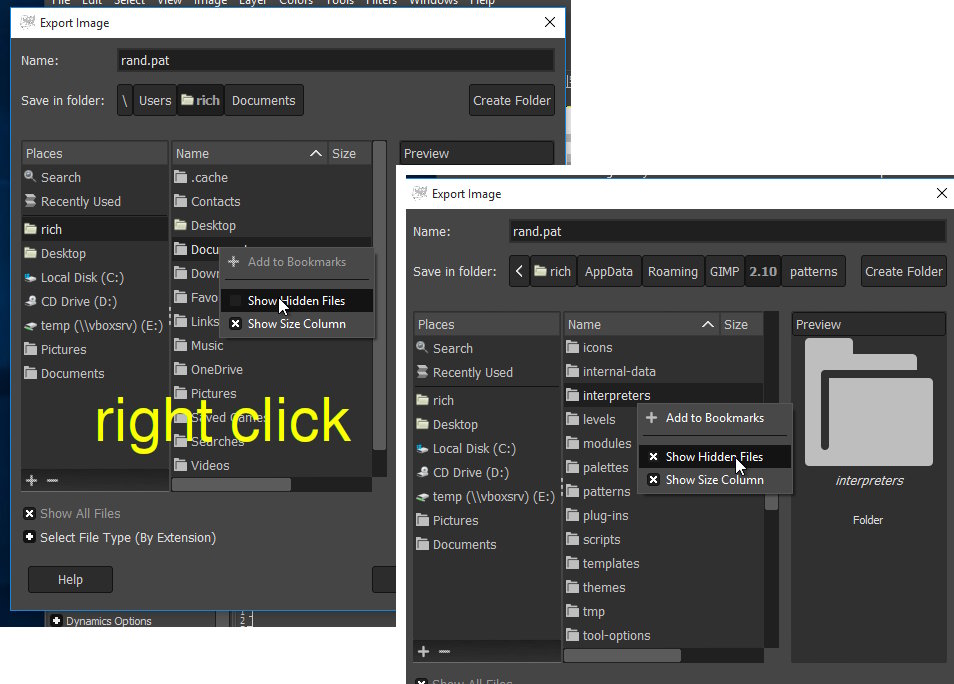The height and width of the screenshot is (684, 954).
Task: Select Documents in right dialog Places
Action: click(x=486, y=545)
